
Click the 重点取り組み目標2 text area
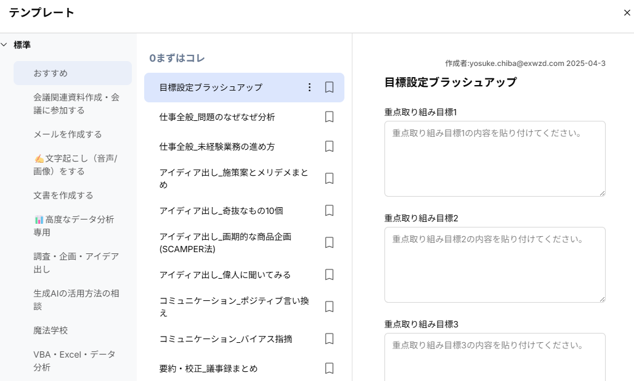pos(495,265)
